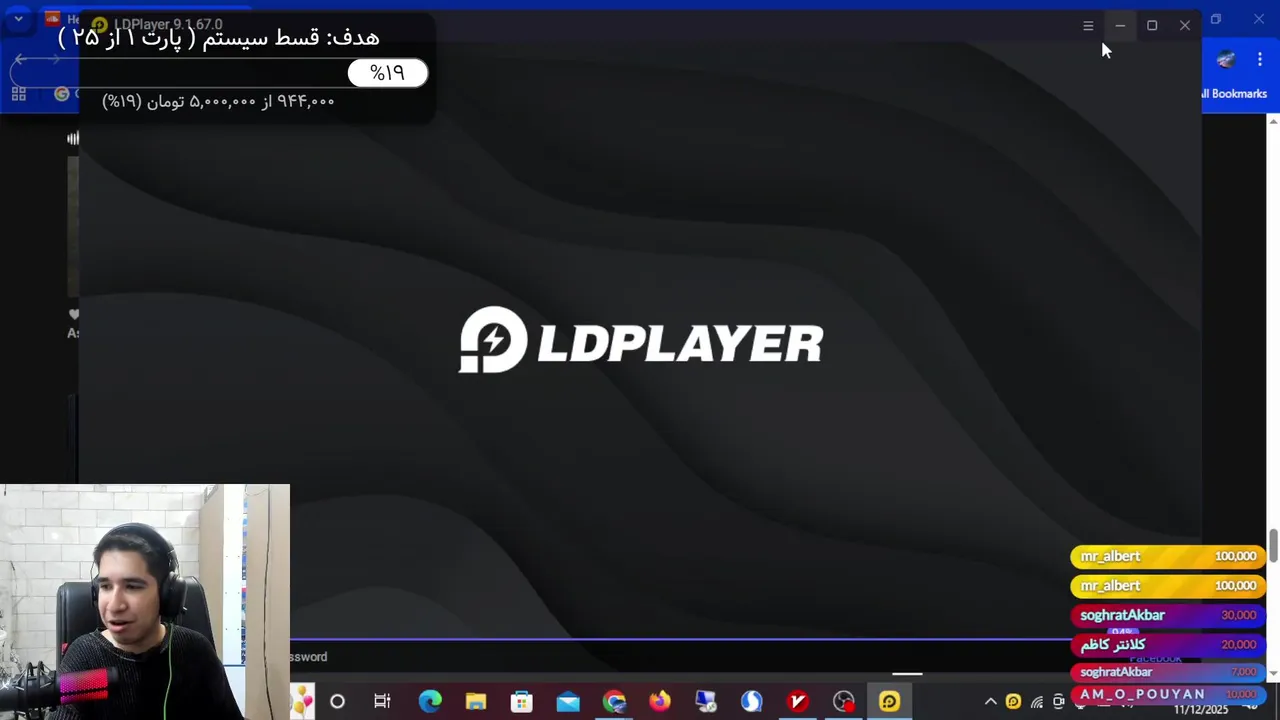This screenshot has width=1280, height=720.
Task: Restore down the Chrome window
Action: (x=1216, y=19)
